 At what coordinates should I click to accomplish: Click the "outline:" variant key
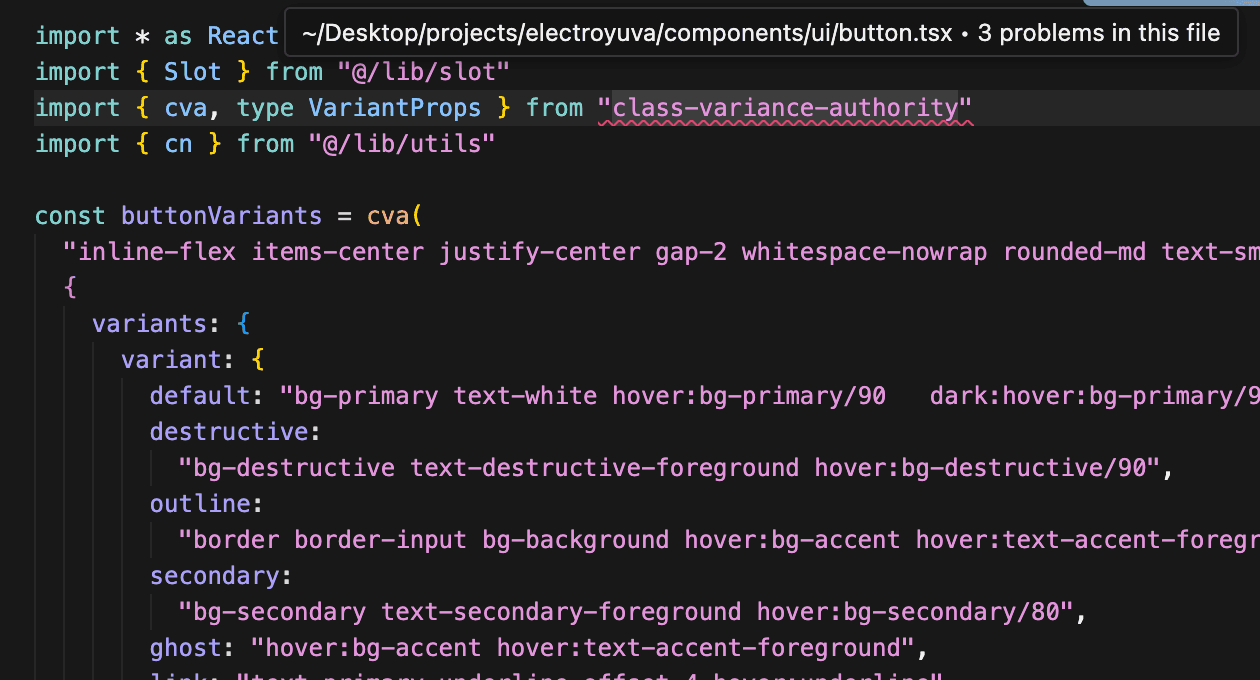(208, 504)
